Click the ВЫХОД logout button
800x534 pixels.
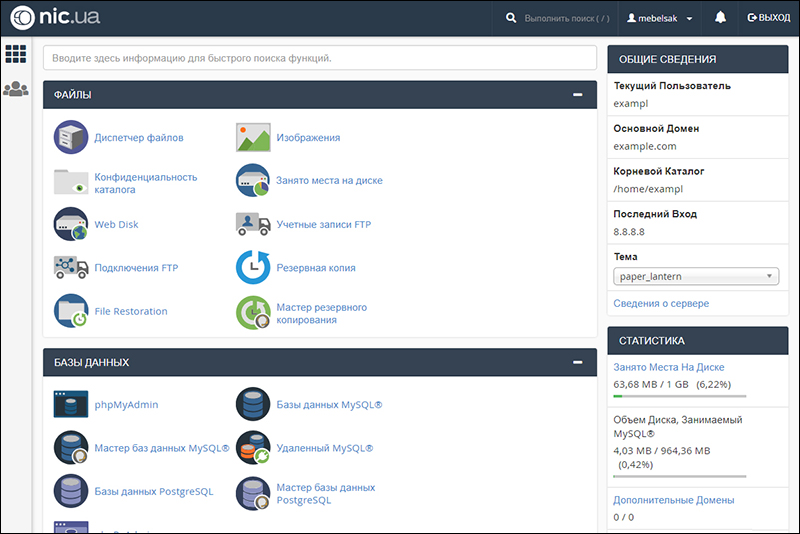[x=768, y=18]
